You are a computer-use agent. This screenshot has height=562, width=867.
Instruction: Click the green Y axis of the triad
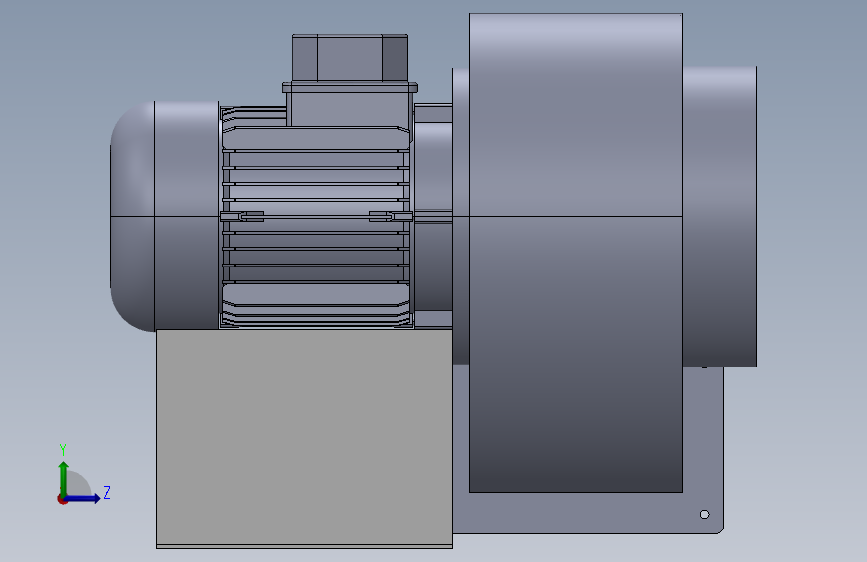coord(64,478)
